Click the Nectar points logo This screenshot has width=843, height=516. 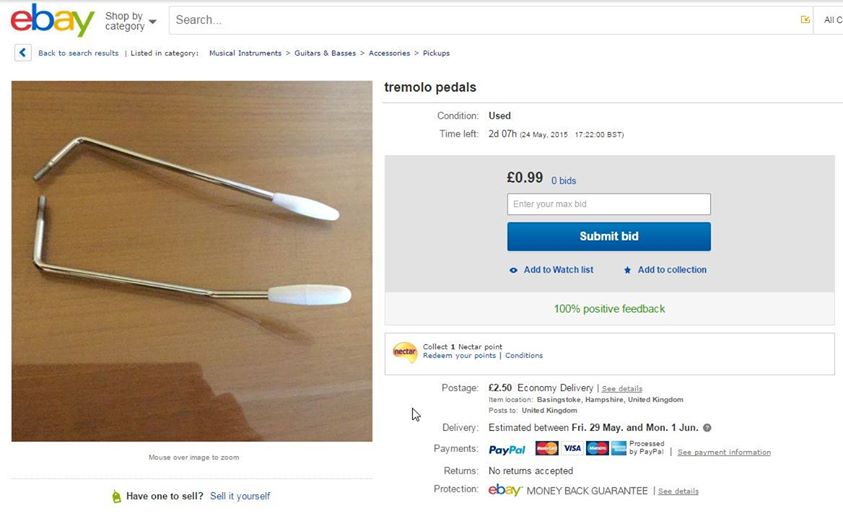pyautogui.click(x=404, y=352)
